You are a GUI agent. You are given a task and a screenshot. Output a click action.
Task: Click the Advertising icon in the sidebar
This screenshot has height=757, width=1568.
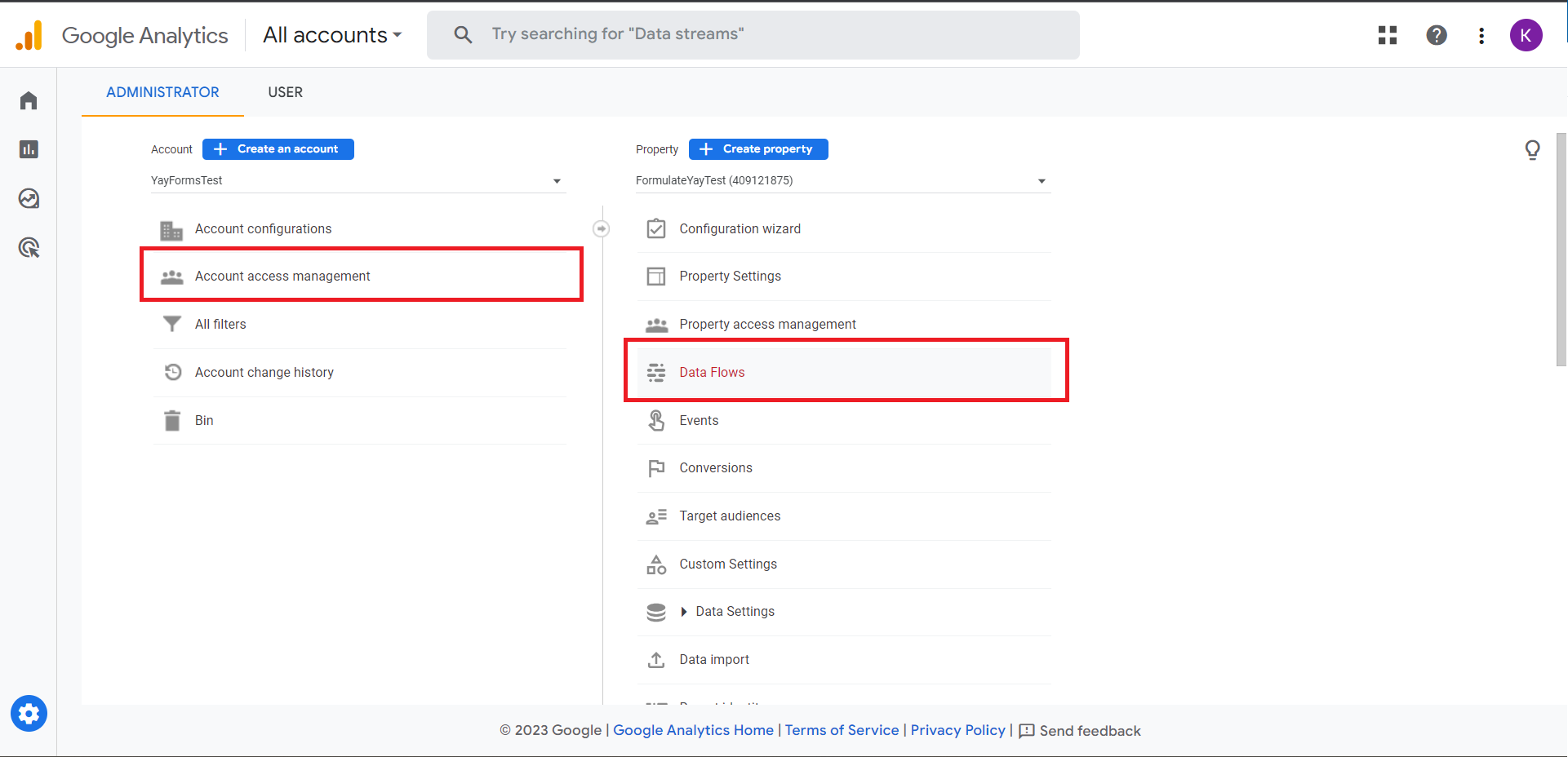click(x=29, y=248)
